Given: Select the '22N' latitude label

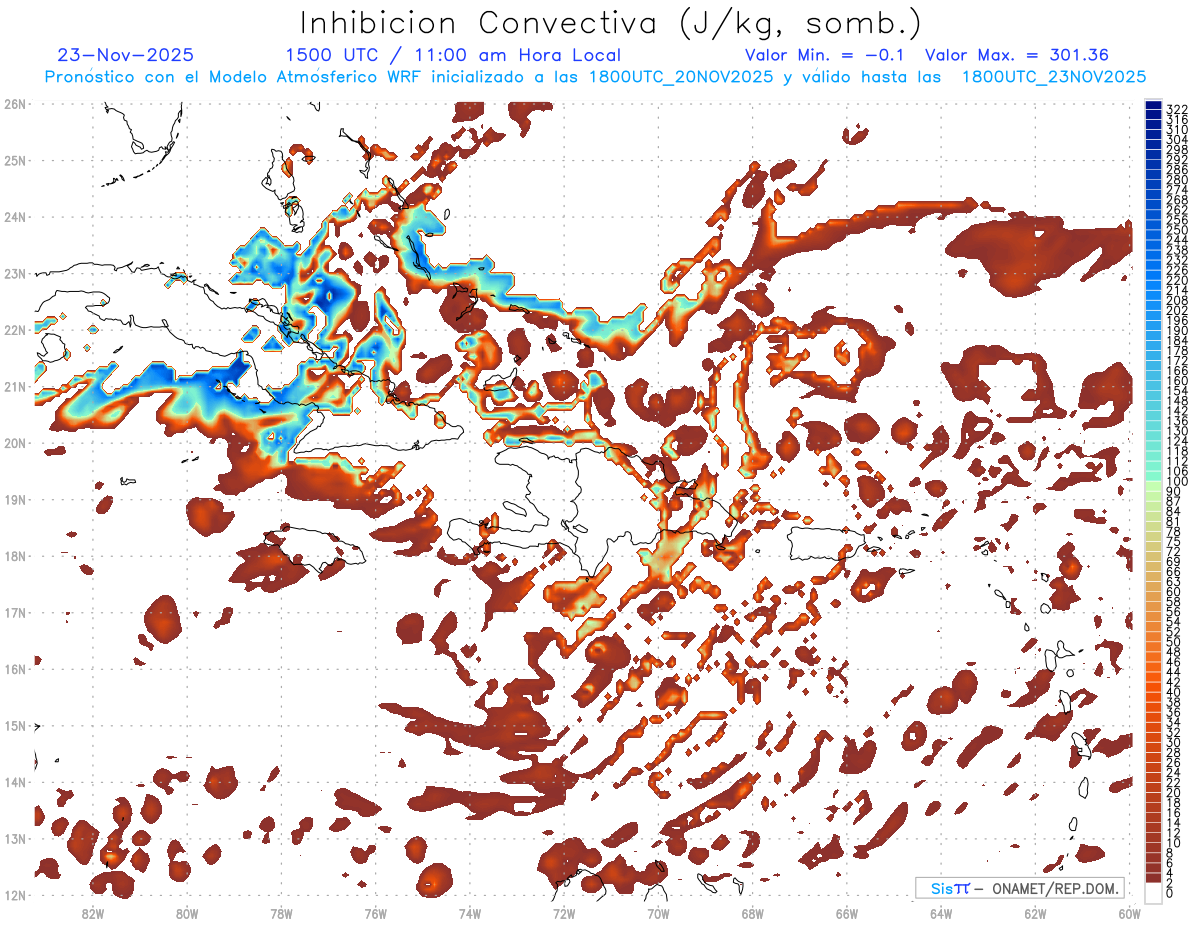Looking at the screenshot, I should 15,330.
